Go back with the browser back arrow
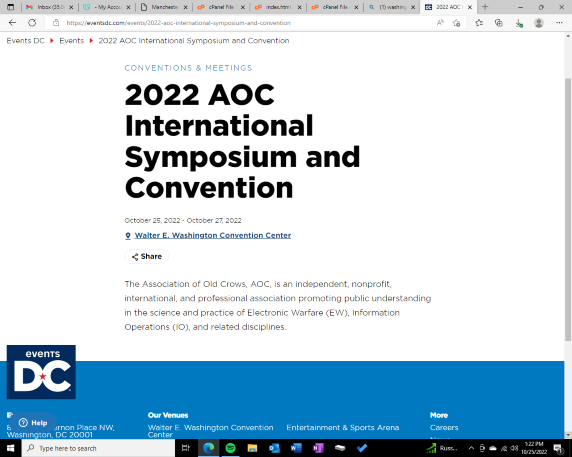The image size is (572, 457). [x=12, y=23]
